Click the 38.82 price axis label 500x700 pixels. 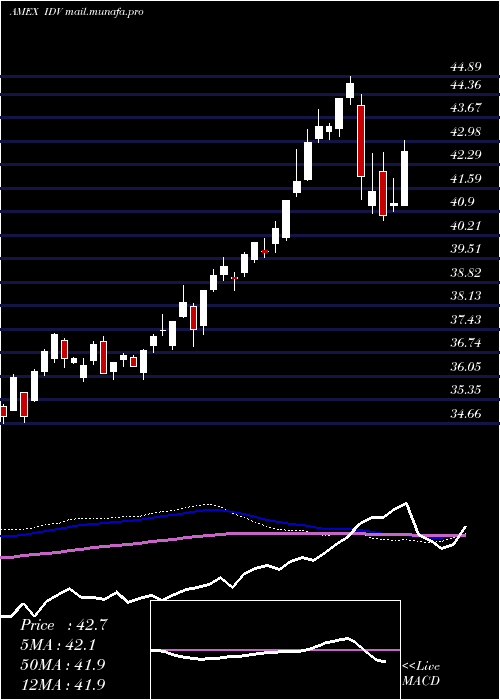[x=466, y=272]
